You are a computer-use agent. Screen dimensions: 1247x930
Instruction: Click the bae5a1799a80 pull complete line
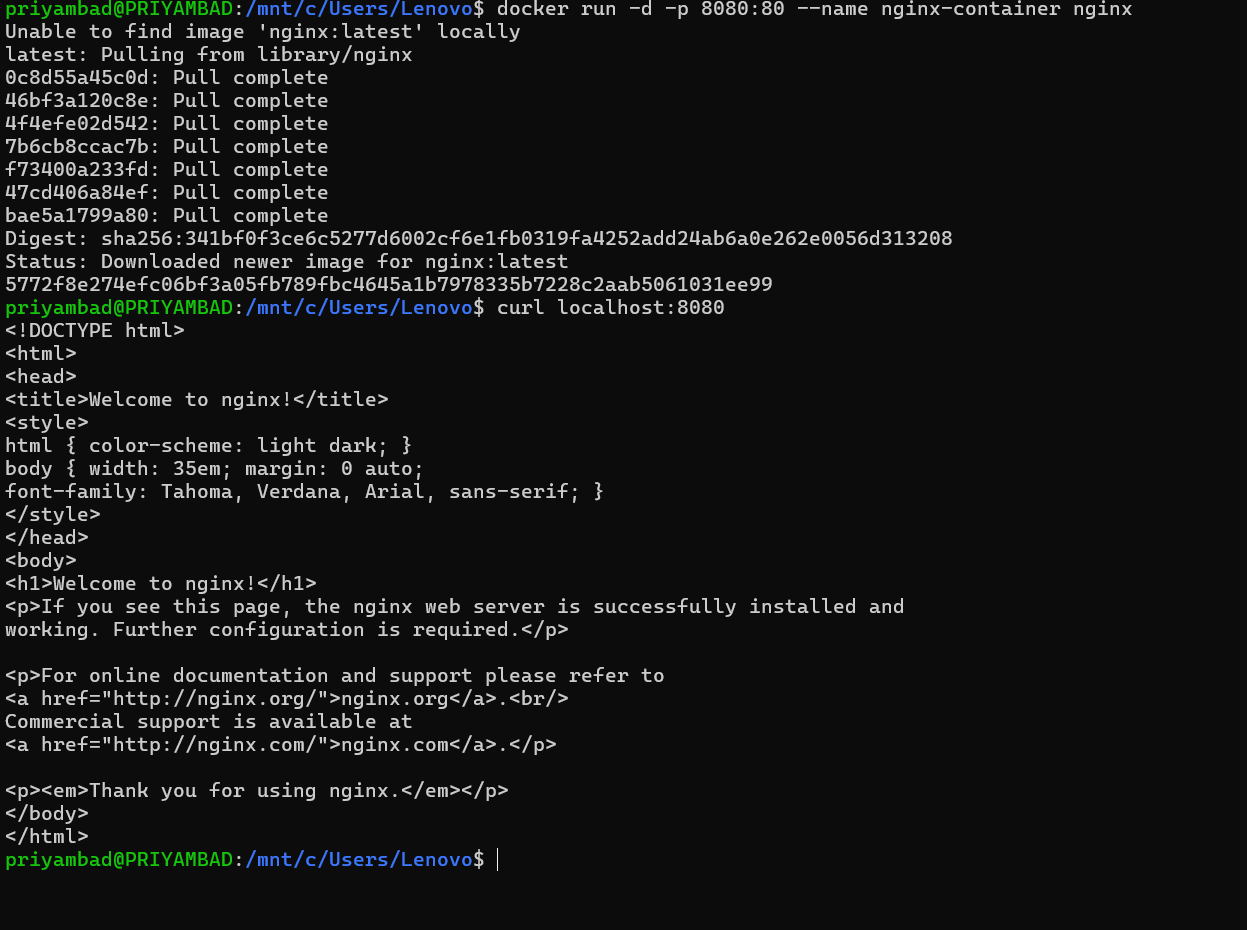166,216
